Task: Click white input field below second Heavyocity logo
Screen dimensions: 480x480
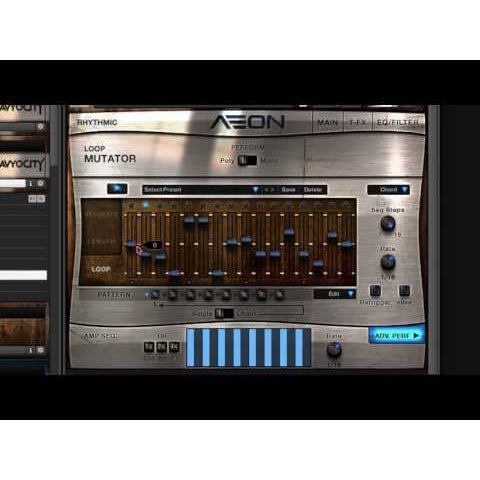Action: 13,183
